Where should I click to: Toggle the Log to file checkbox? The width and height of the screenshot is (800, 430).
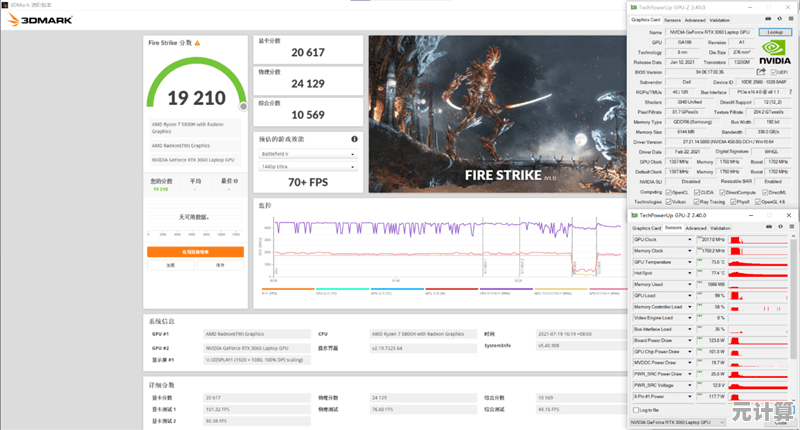coord(635,410)
